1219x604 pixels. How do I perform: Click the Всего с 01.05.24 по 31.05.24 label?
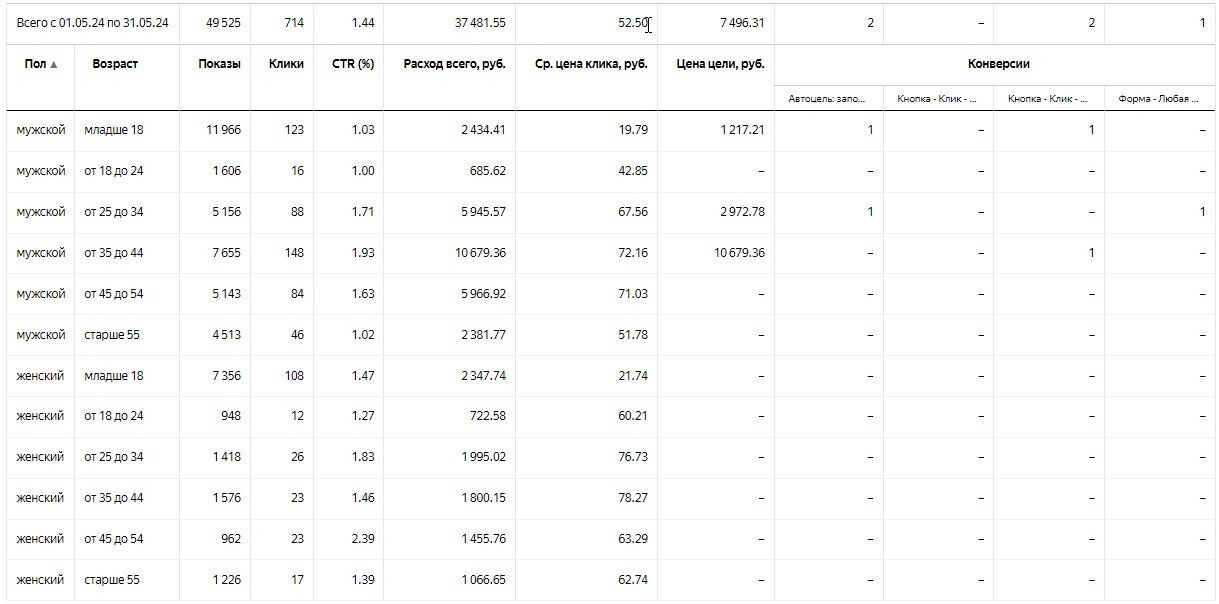point(92,23)
